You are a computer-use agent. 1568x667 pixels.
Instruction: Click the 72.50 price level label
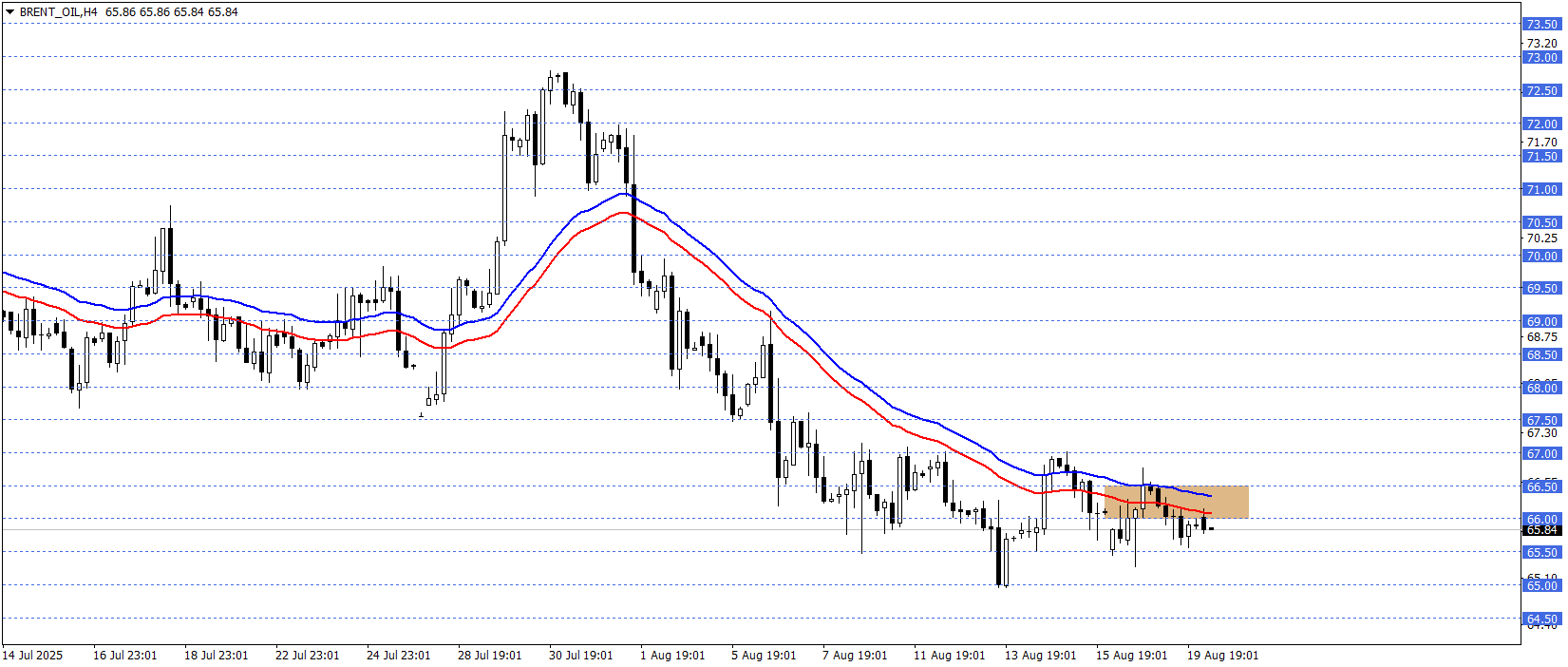(x=1542, y=91)
